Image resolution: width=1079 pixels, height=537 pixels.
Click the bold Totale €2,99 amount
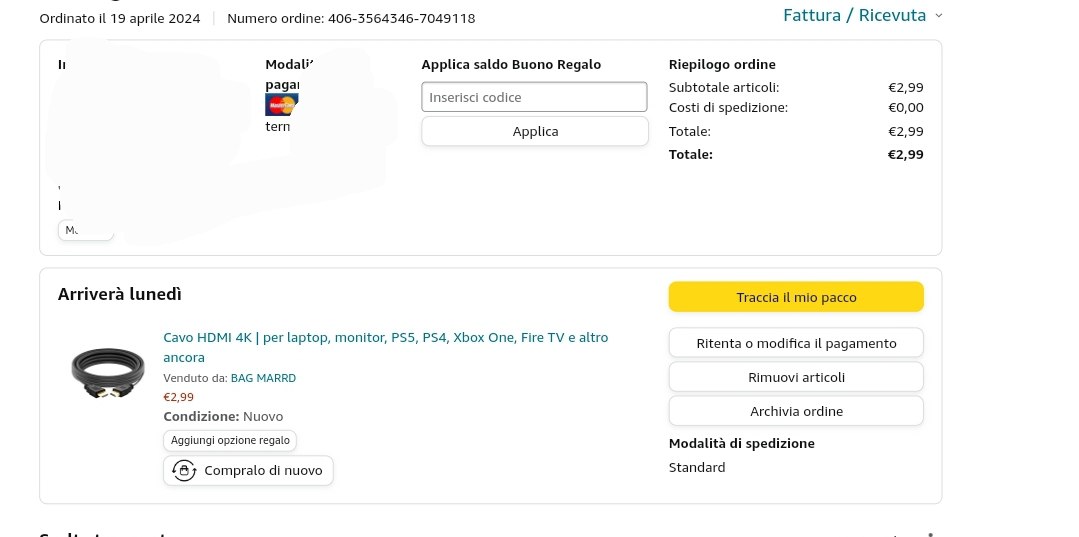[905, 154]
